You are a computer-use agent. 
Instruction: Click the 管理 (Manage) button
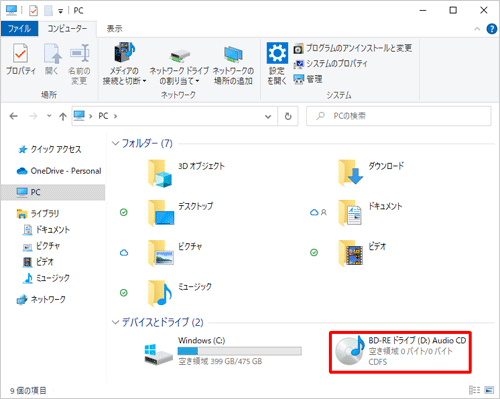(308, 79)
